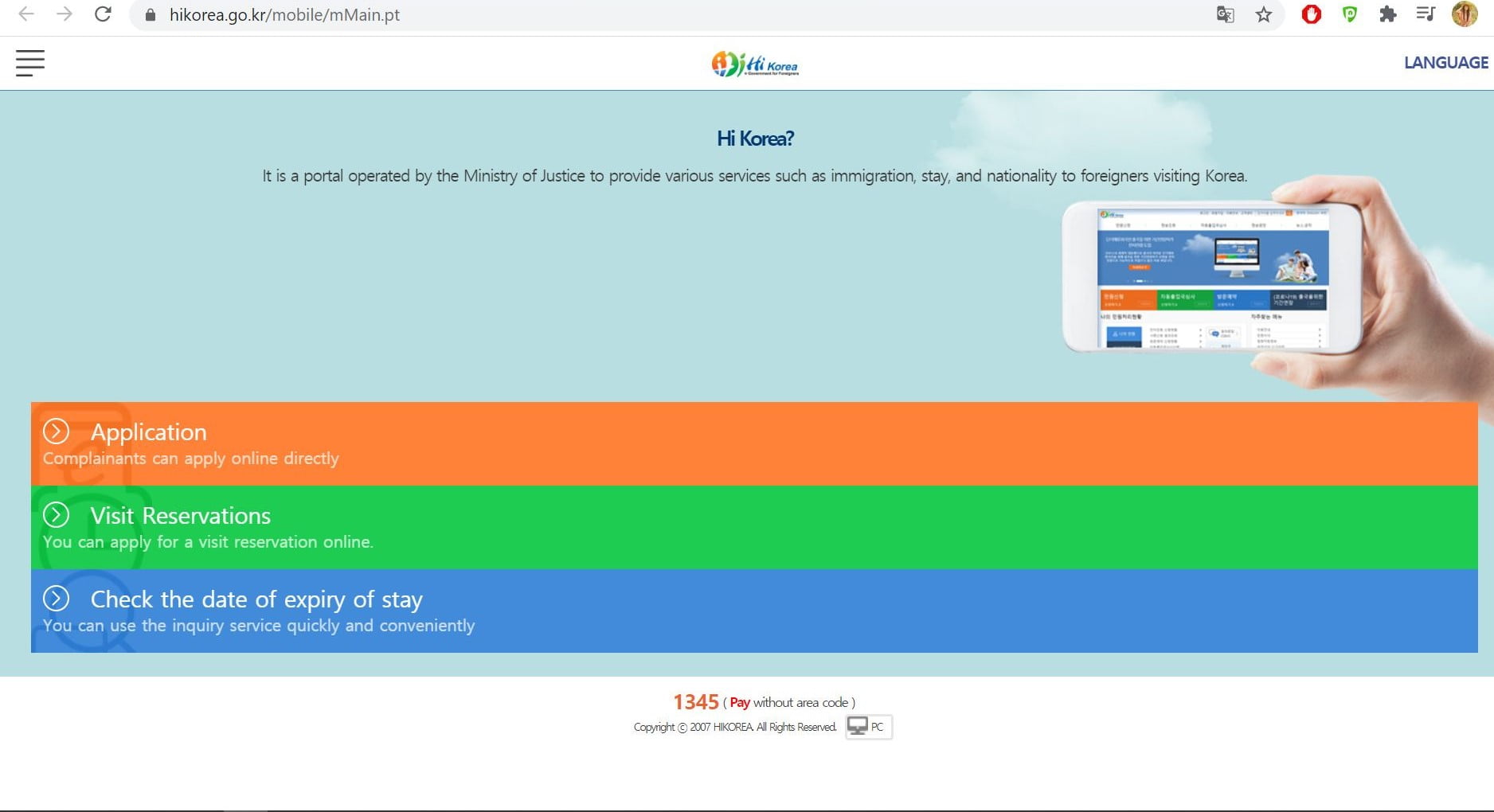Image resolution: width=1494 pixels, height=812 pixels.
Task: Open Check the date of expiry of stay
Action: [x=256, y=599]
